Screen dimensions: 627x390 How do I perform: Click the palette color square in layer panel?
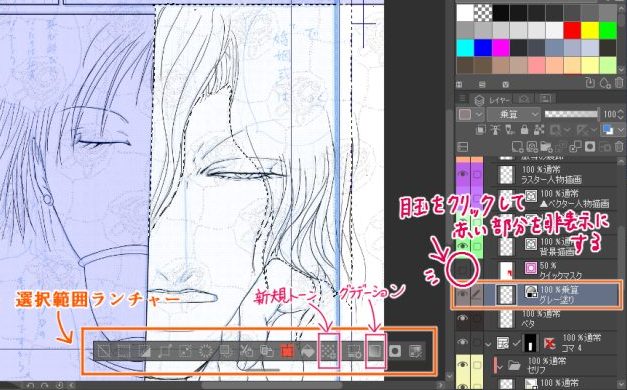tap(465, 115)
